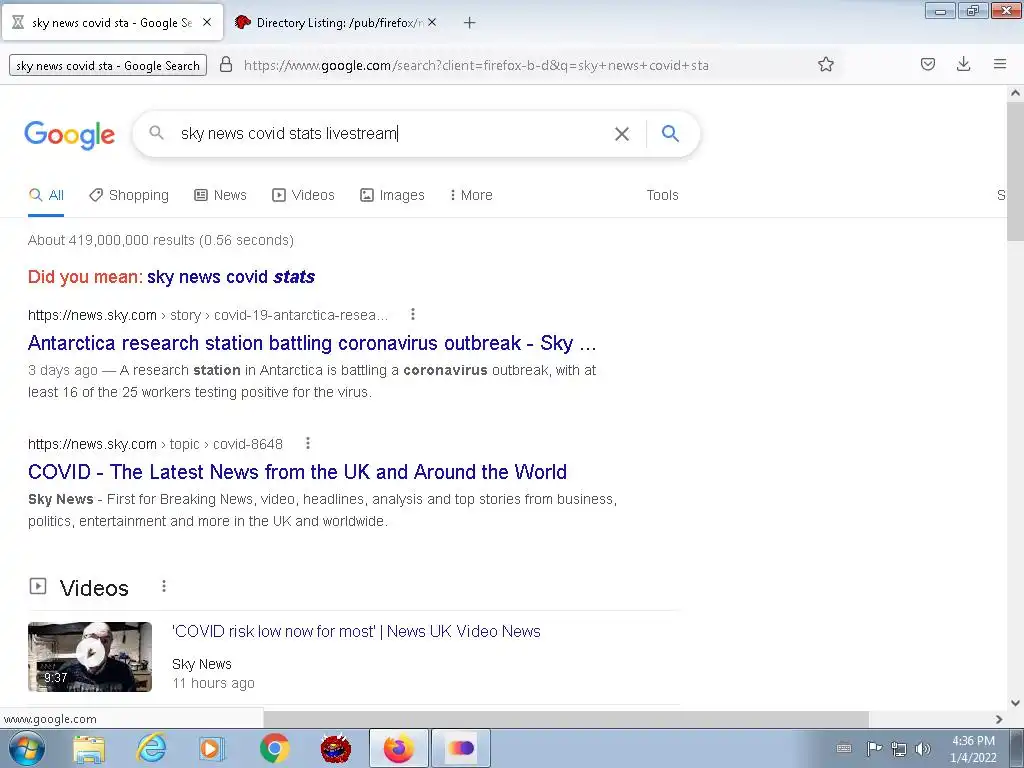
Task: Open the red creature app in taskbar
Action: [x=336, y=748]
